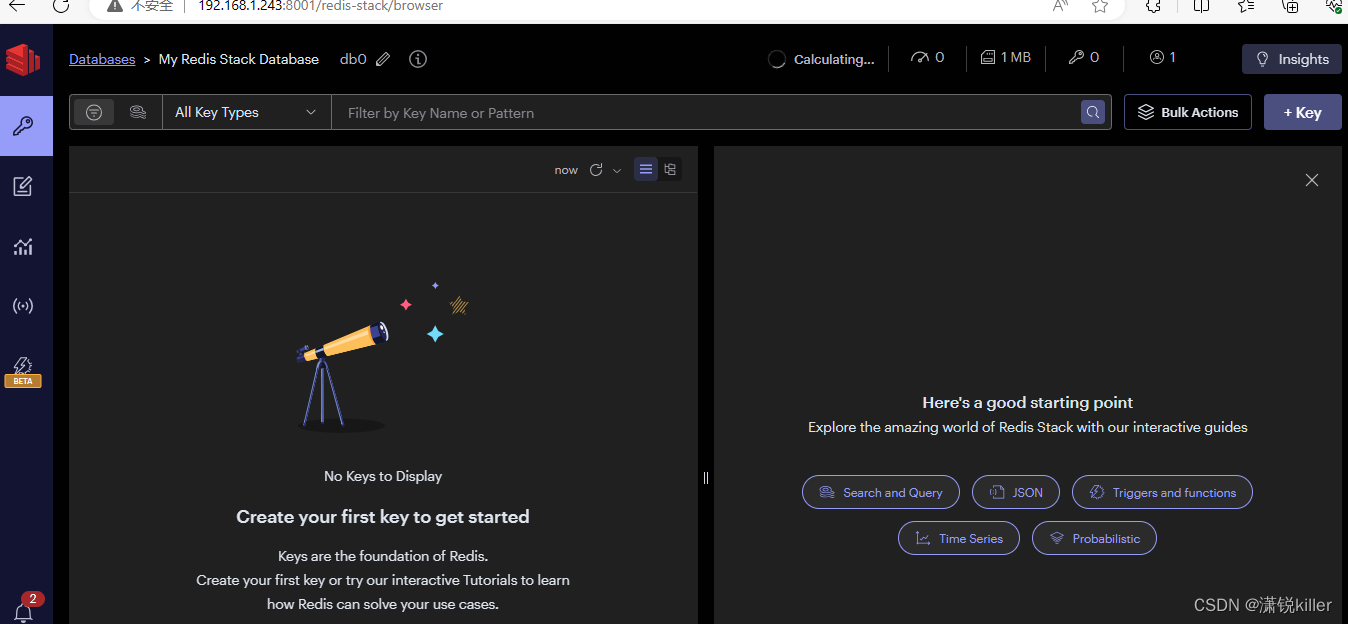Close the starting point guides panel
Viewport: 1348px width, 624px height.
[x=1312, y=180]
